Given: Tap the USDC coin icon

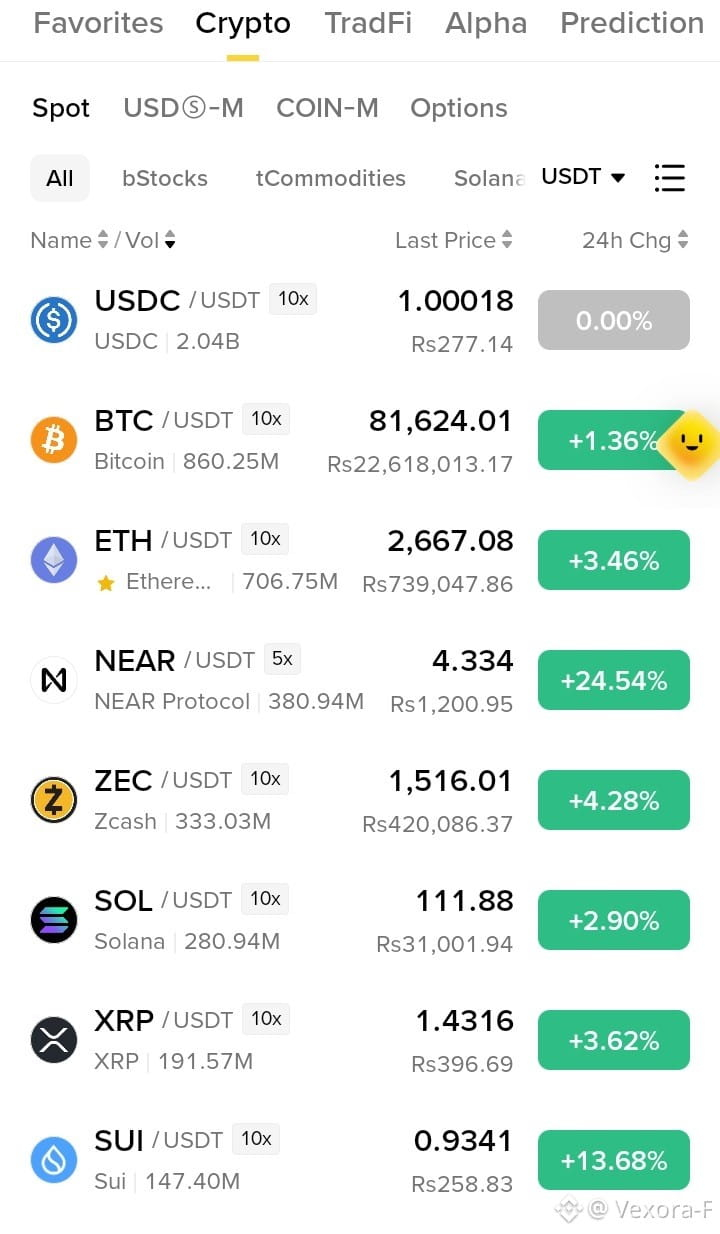Looking at the screenshot, I should point(54,320).
